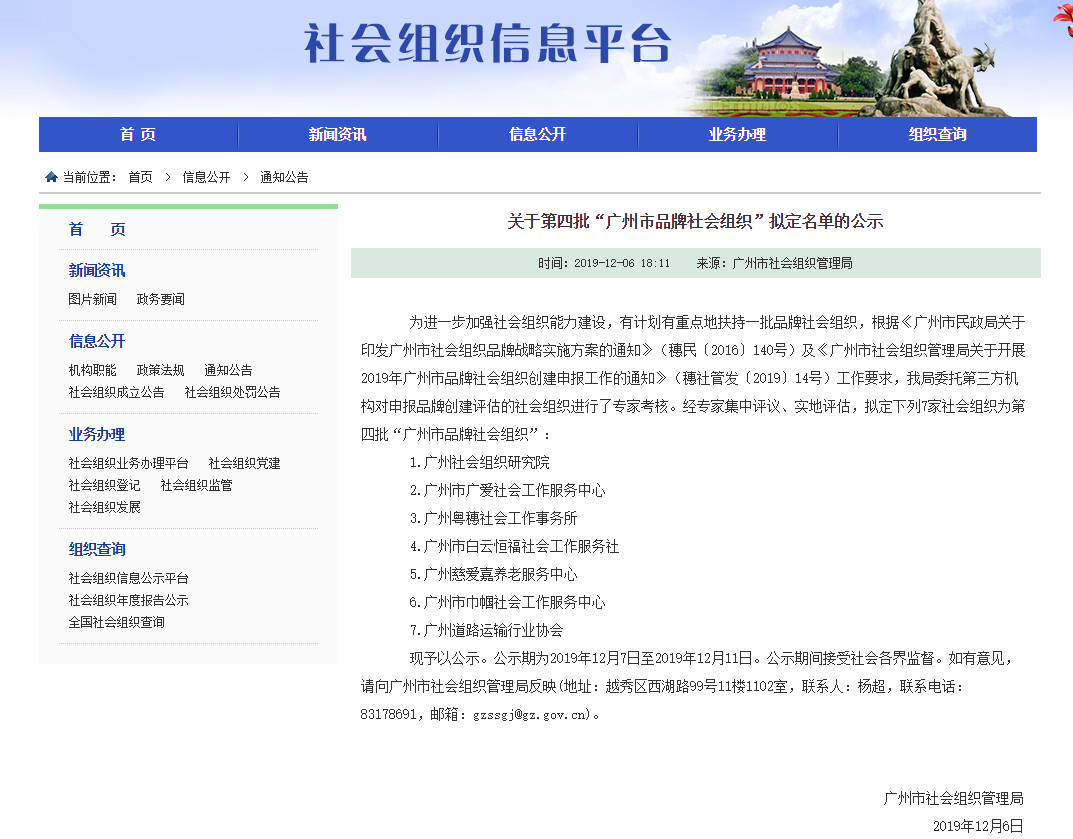Open 首页 in the blue navigation bar
1073x839 pixels.
coord(138,134)
